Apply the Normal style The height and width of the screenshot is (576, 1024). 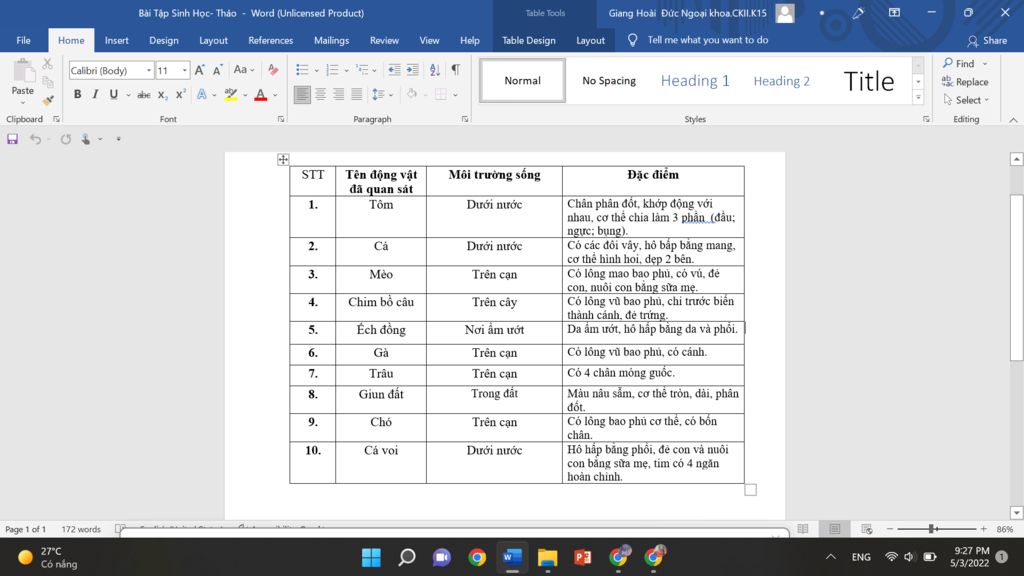522,80
